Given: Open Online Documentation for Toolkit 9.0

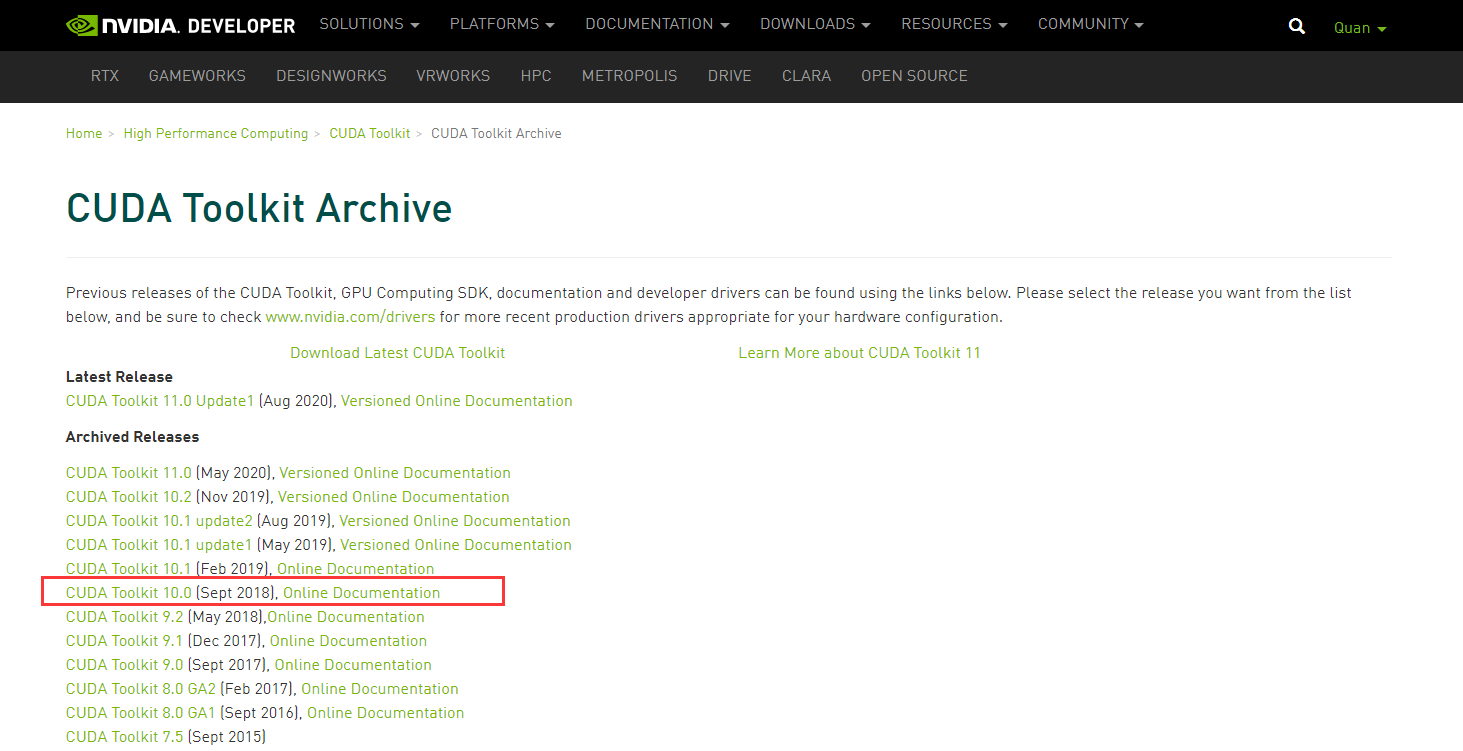Looking at the screenshot, I should pyautogui.click(x=353, y=665).
